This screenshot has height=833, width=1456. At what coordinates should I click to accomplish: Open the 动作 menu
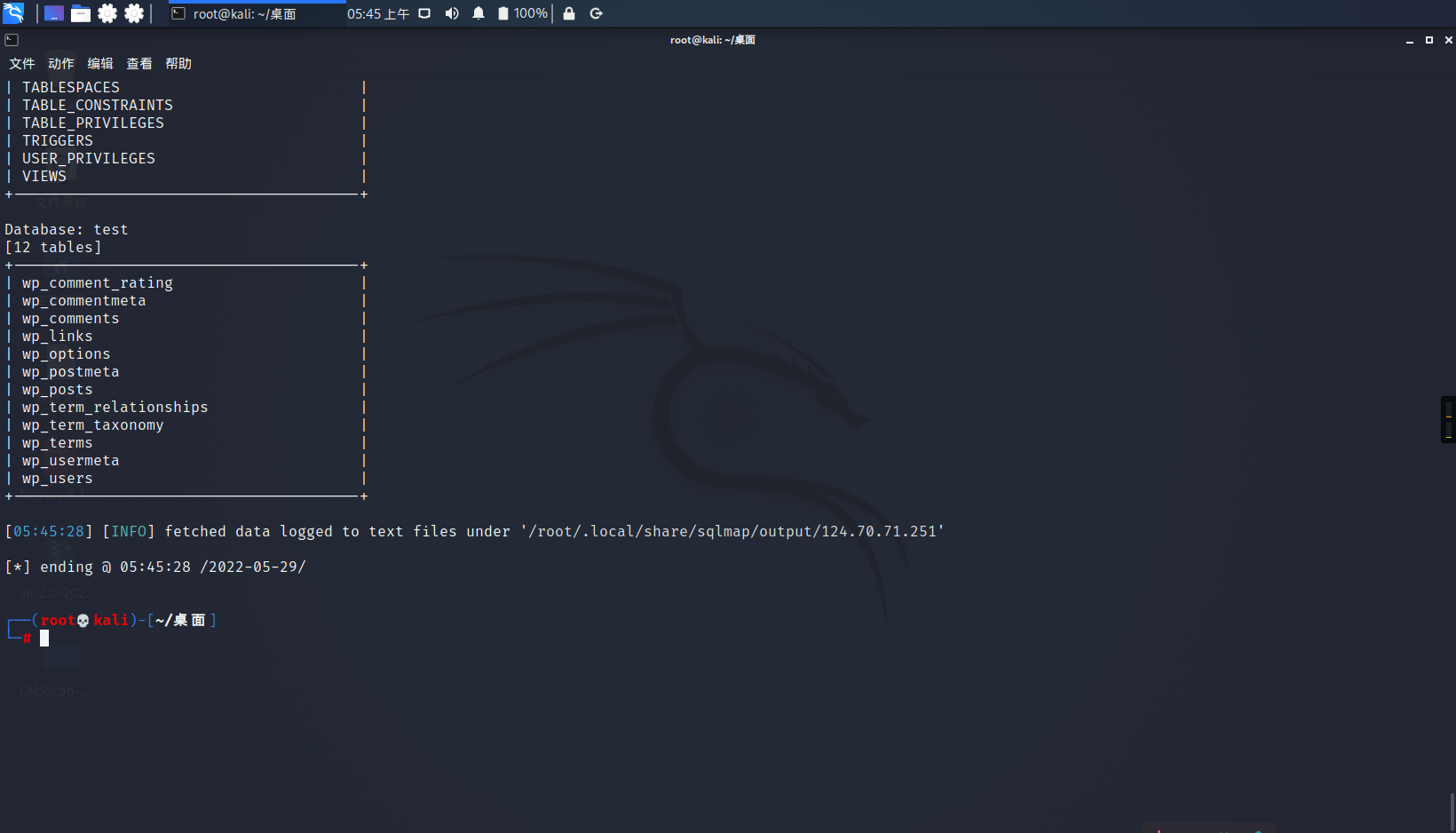pos(59,63)
